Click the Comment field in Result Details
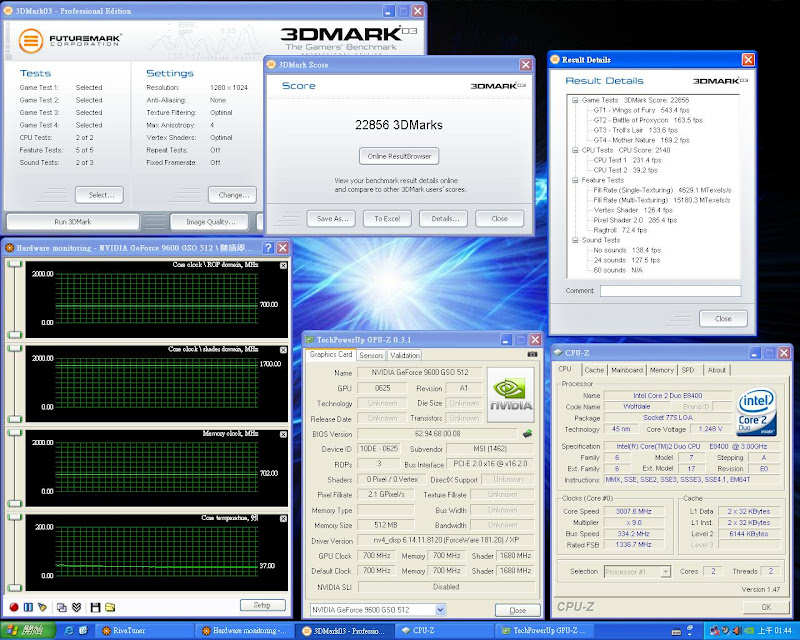The image size is (800, 640). 670,291
